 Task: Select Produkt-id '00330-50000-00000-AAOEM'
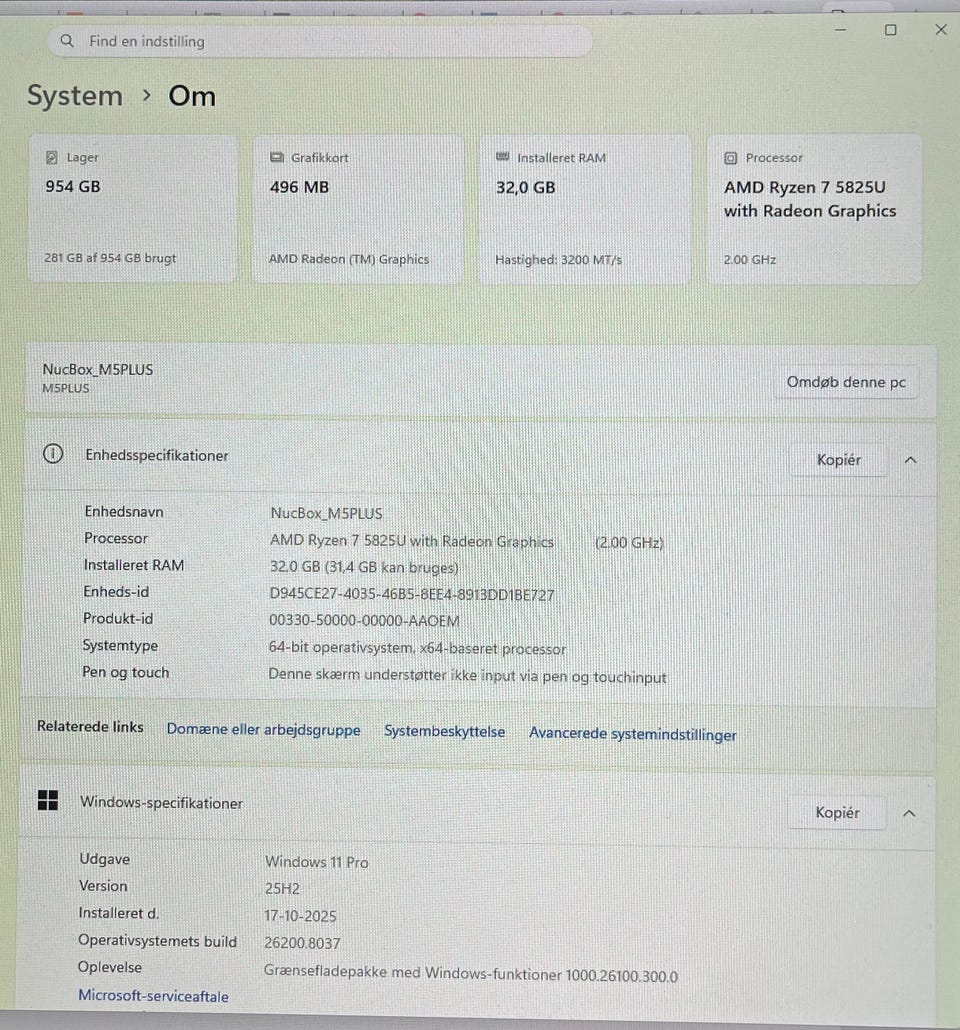(x=364, y=621)
